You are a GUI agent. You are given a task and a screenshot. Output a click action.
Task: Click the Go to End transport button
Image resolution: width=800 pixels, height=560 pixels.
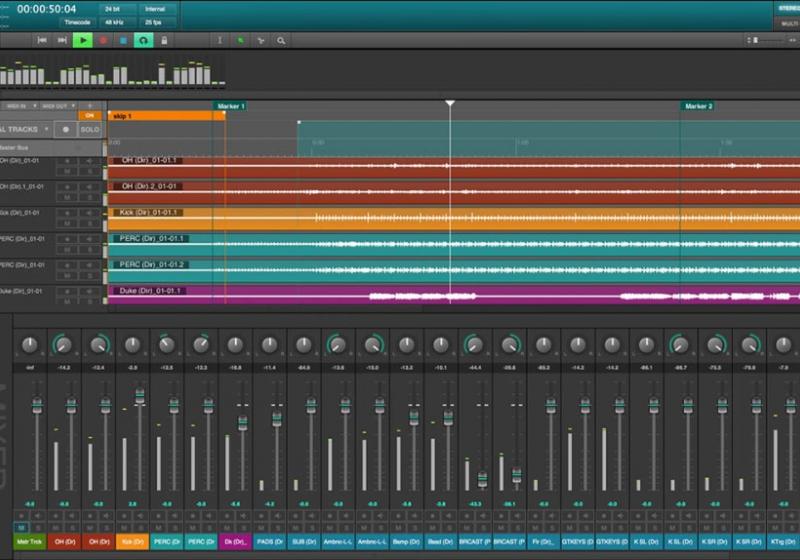click(x=62, y=40)
